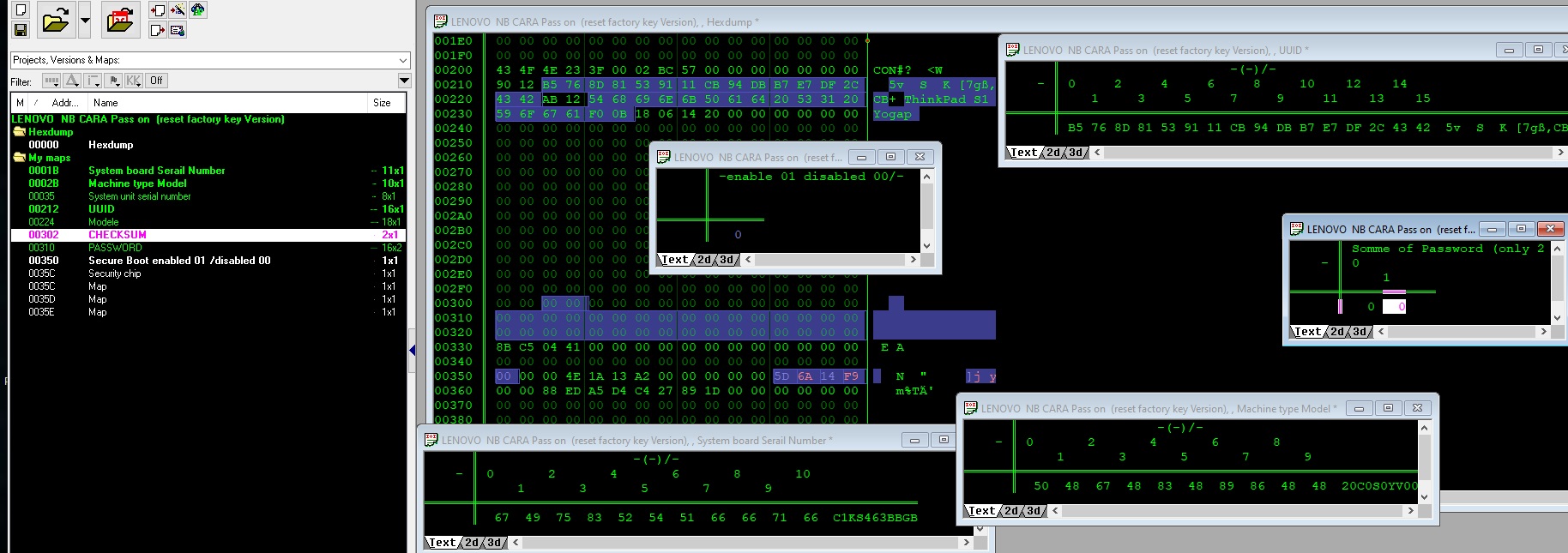
Task: Click the Save project floppy icon
Action: pos(21,30)
